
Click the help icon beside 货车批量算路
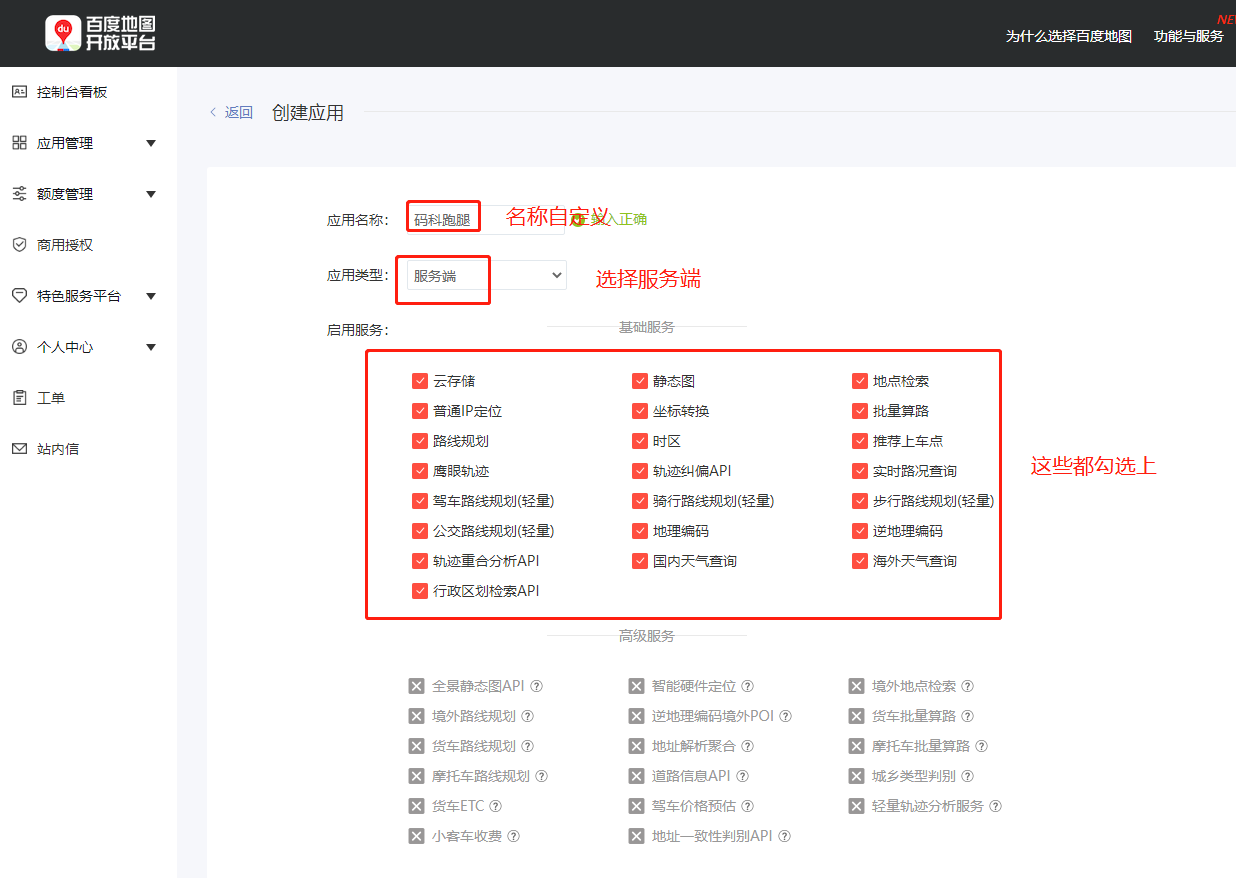(968, 716)
